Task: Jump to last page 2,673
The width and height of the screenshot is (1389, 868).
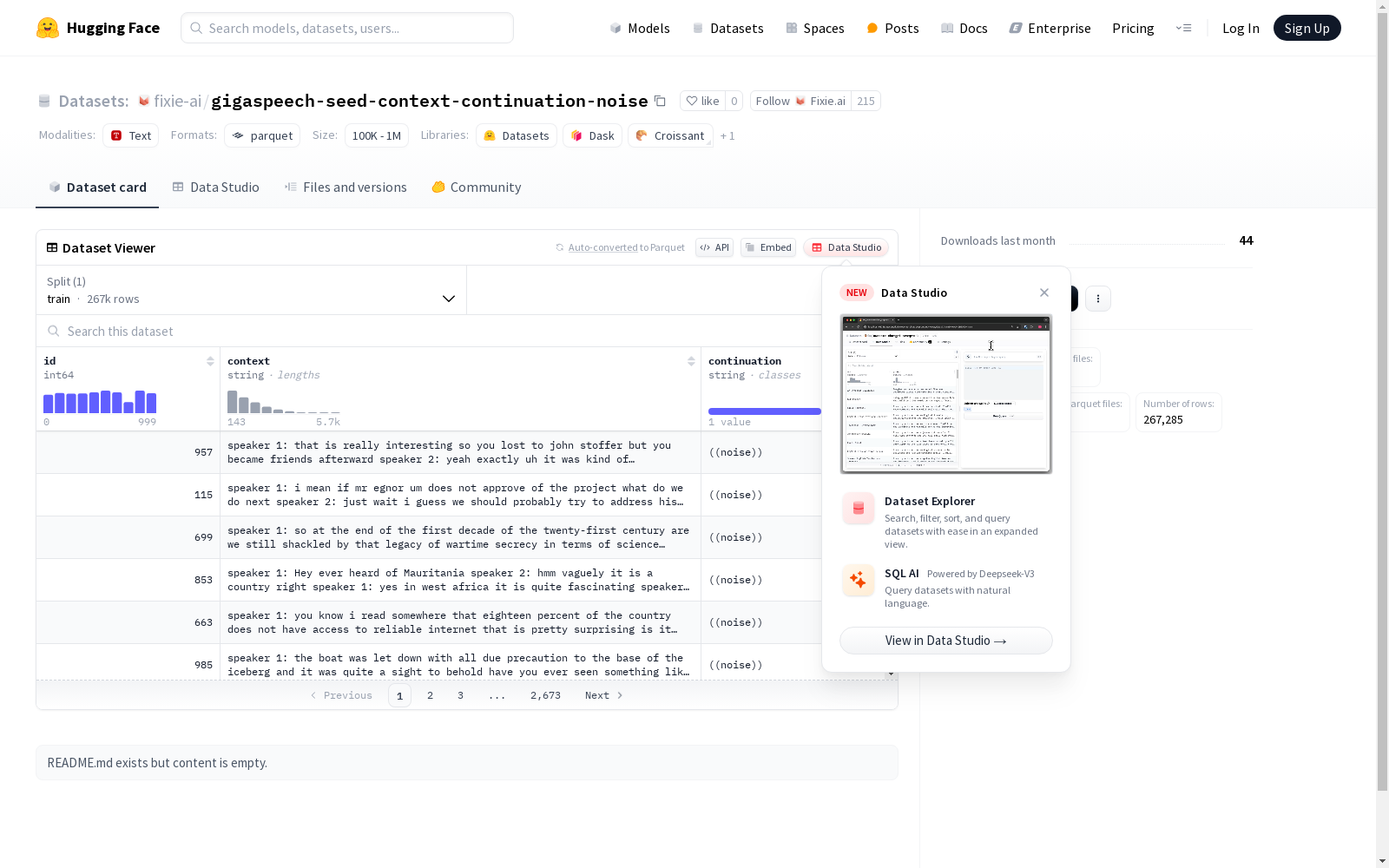Action: pyautogui.click(x=545, y=695)
